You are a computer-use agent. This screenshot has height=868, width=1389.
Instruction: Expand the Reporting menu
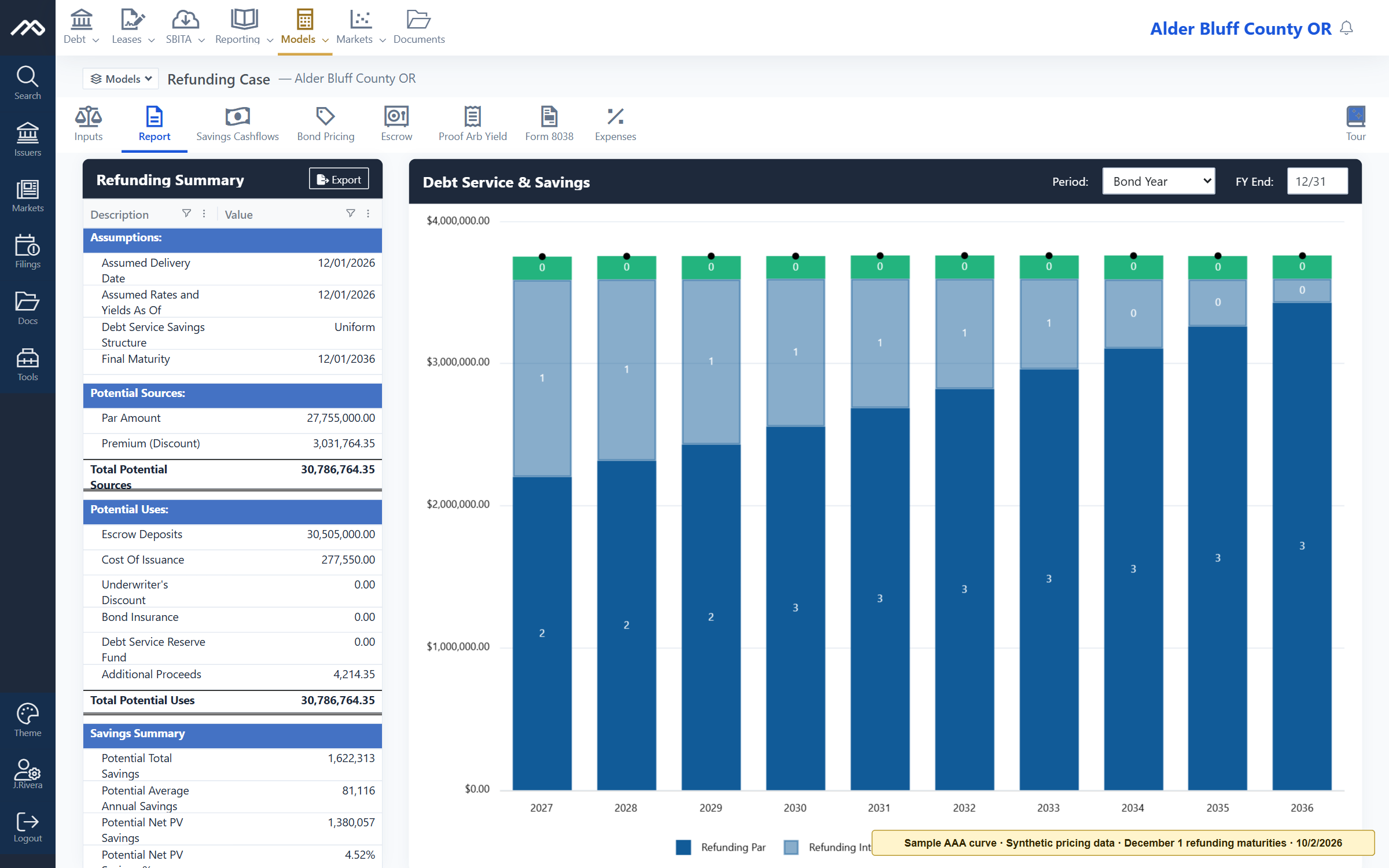point(244,27)
